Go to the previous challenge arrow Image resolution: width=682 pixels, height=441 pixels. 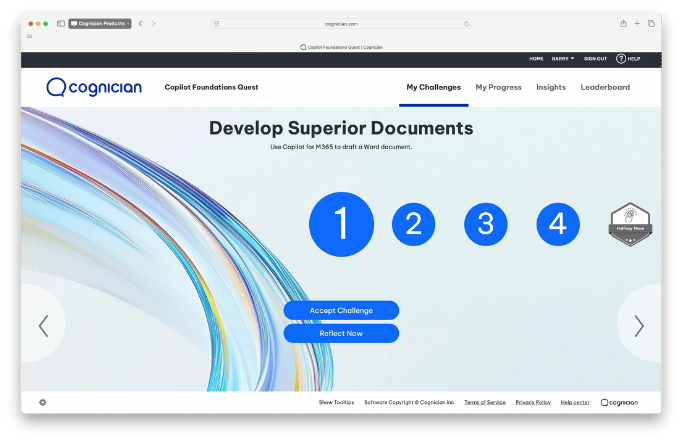click(43, 325)
